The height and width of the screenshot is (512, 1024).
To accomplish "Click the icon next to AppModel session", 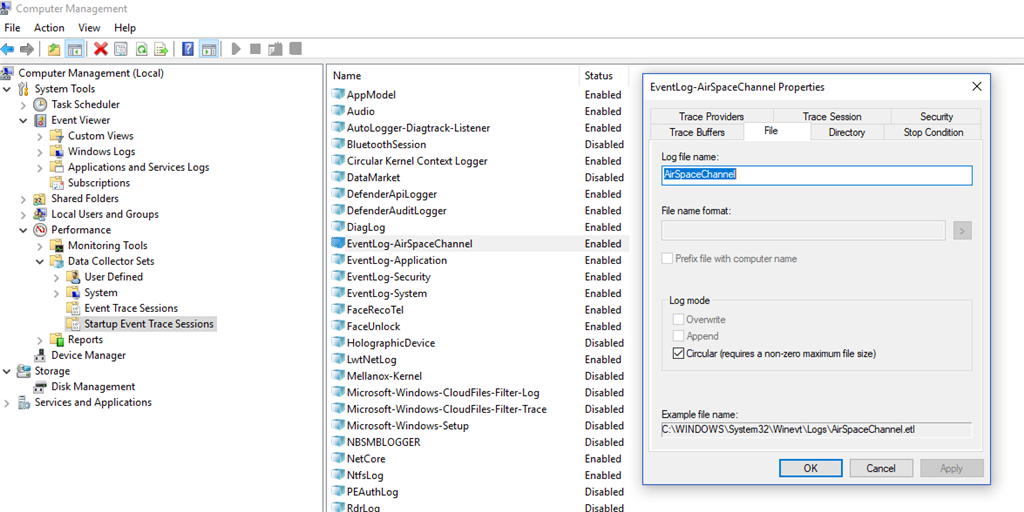I will [x=338, y=95].
